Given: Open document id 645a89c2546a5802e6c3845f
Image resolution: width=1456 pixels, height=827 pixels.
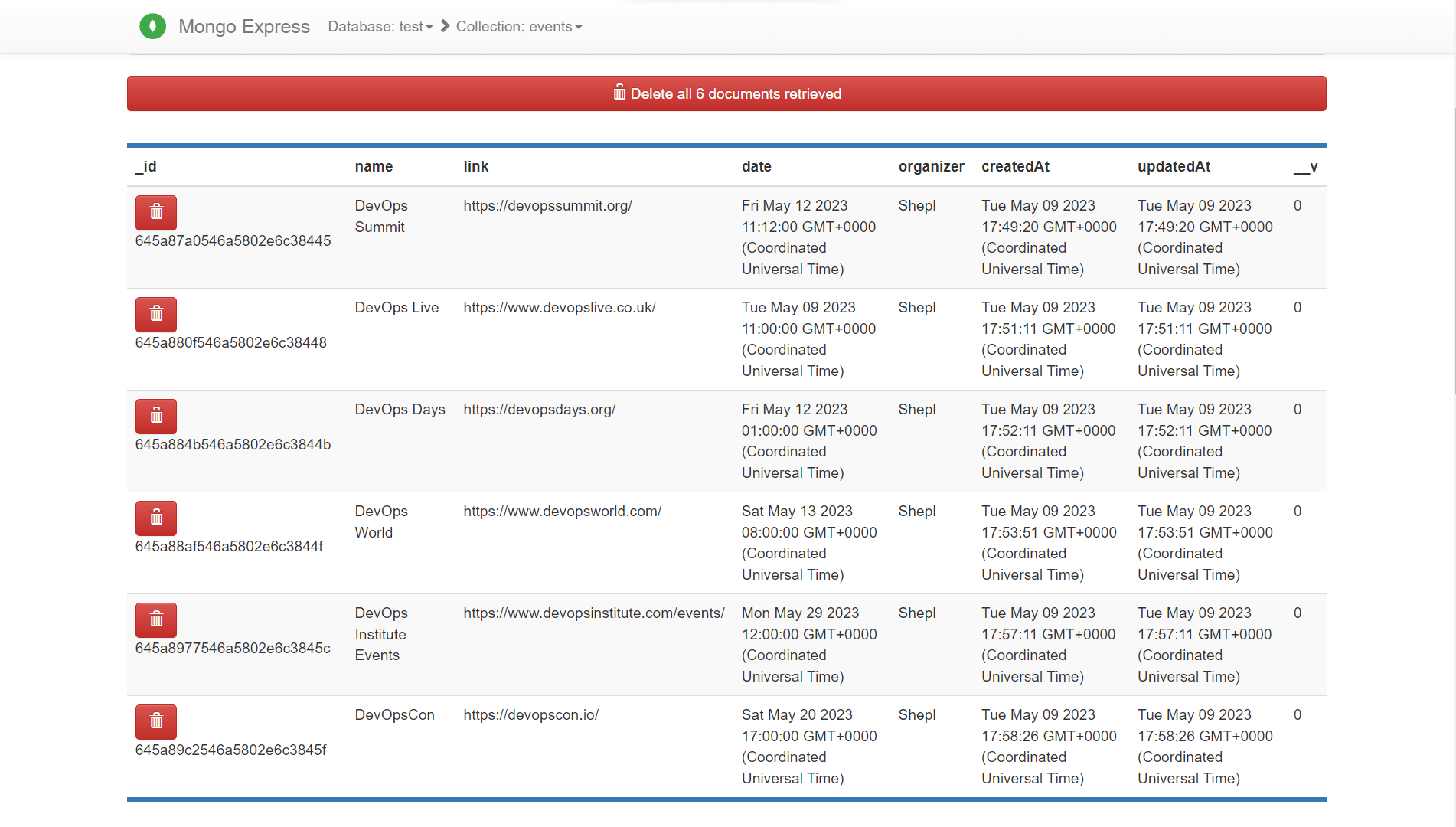Looking at the screenshot, I should (231, 750).
